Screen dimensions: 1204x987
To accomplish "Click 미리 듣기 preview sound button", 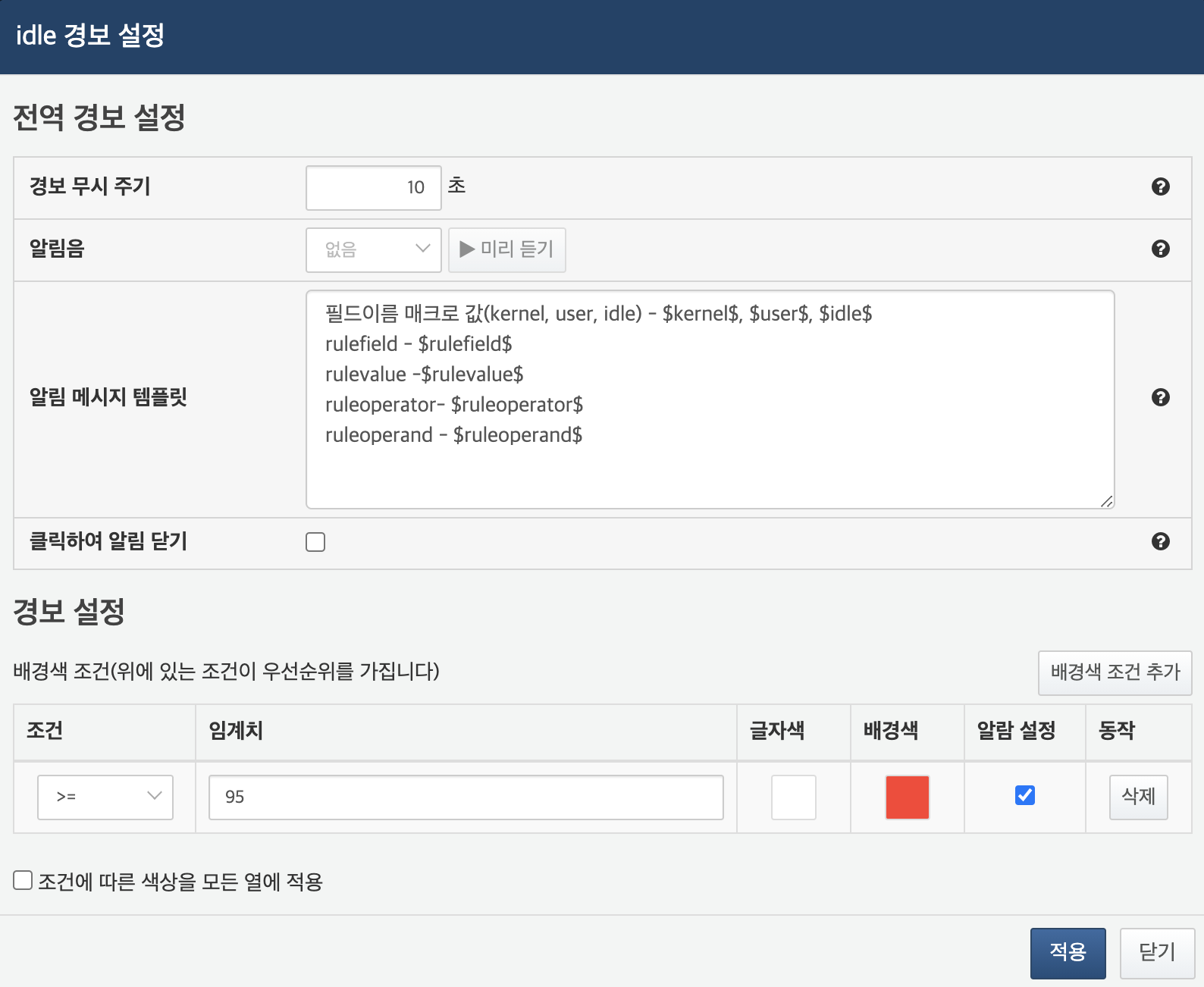I will pyautogui.click(x=507, y=250).
